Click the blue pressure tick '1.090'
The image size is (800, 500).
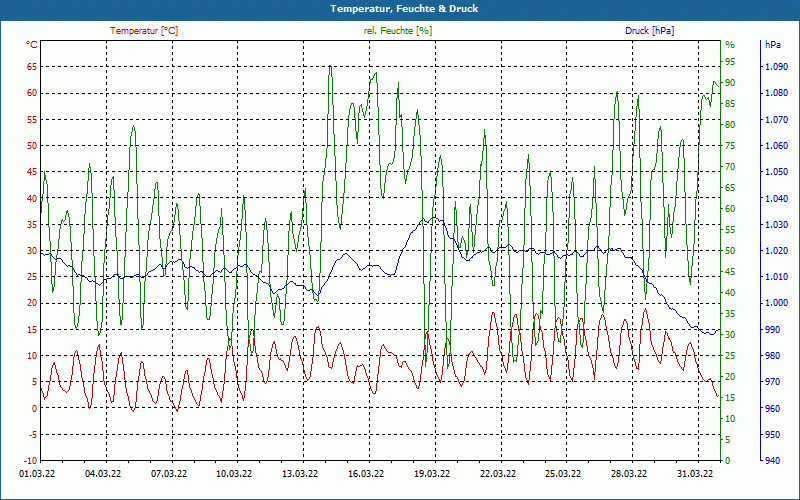pos(776,66)
